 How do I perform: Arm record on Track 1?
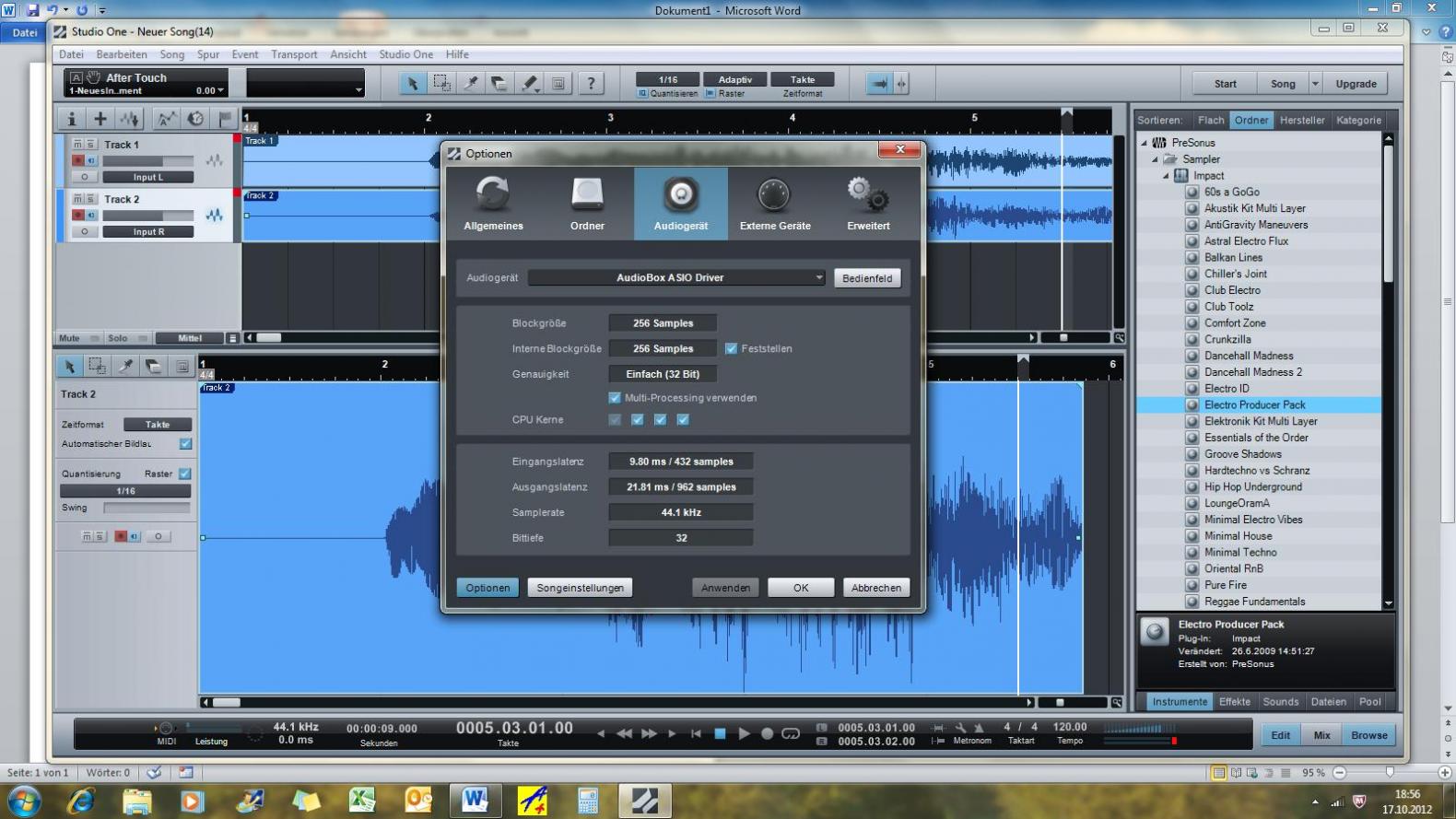78,160
